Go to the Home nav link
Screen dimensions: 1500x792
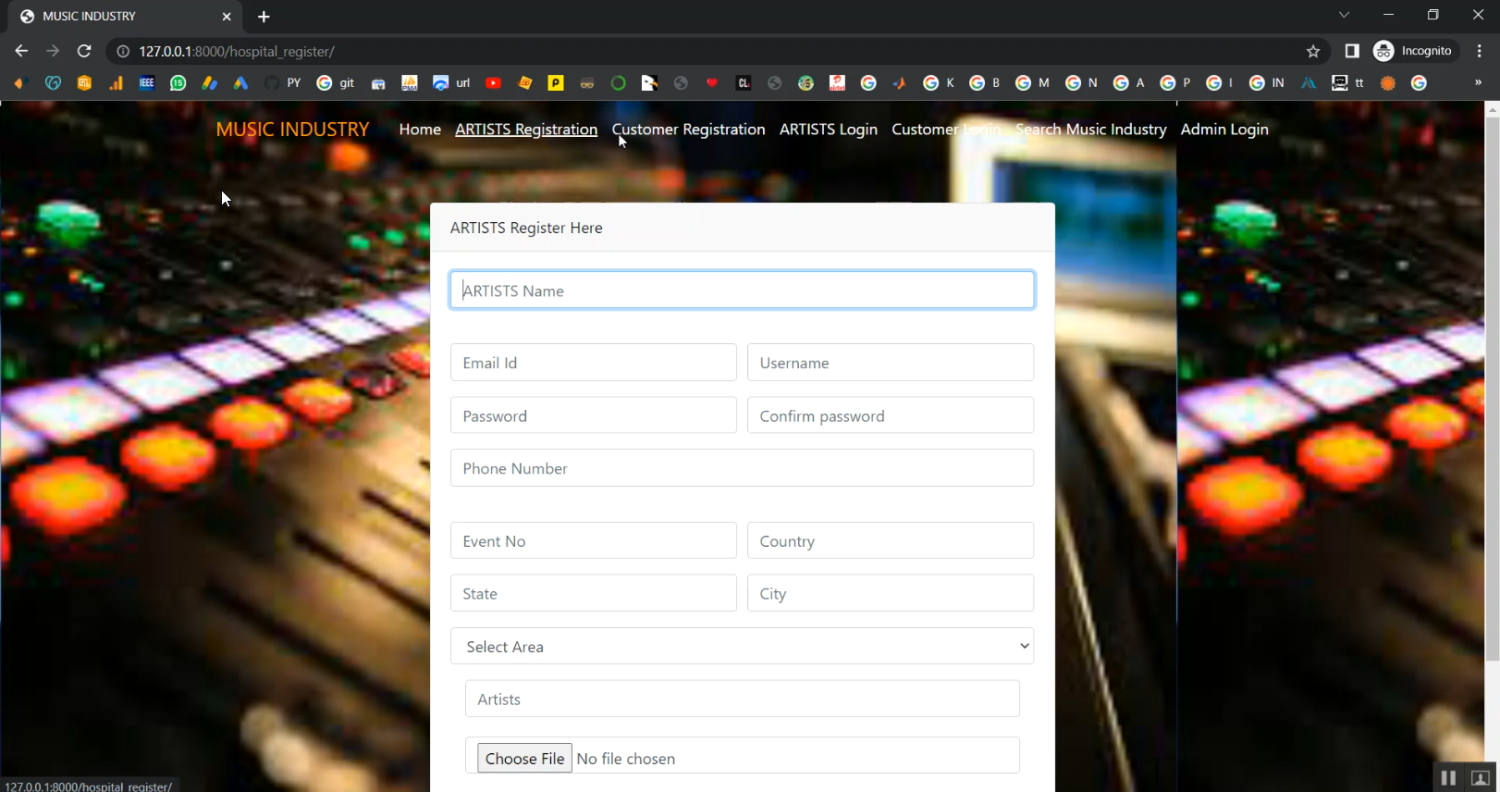click(x=420, y=129)
